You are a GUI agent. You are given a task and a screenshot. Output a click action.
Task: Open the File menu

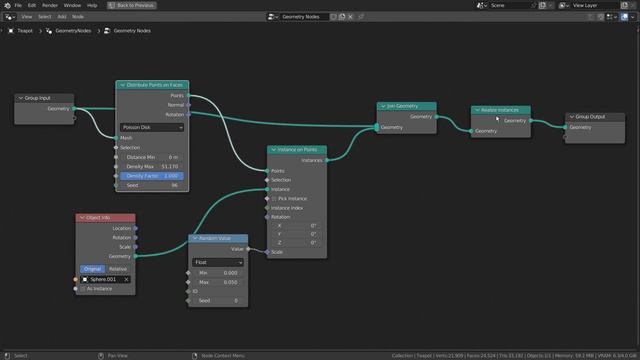(18, 5)
